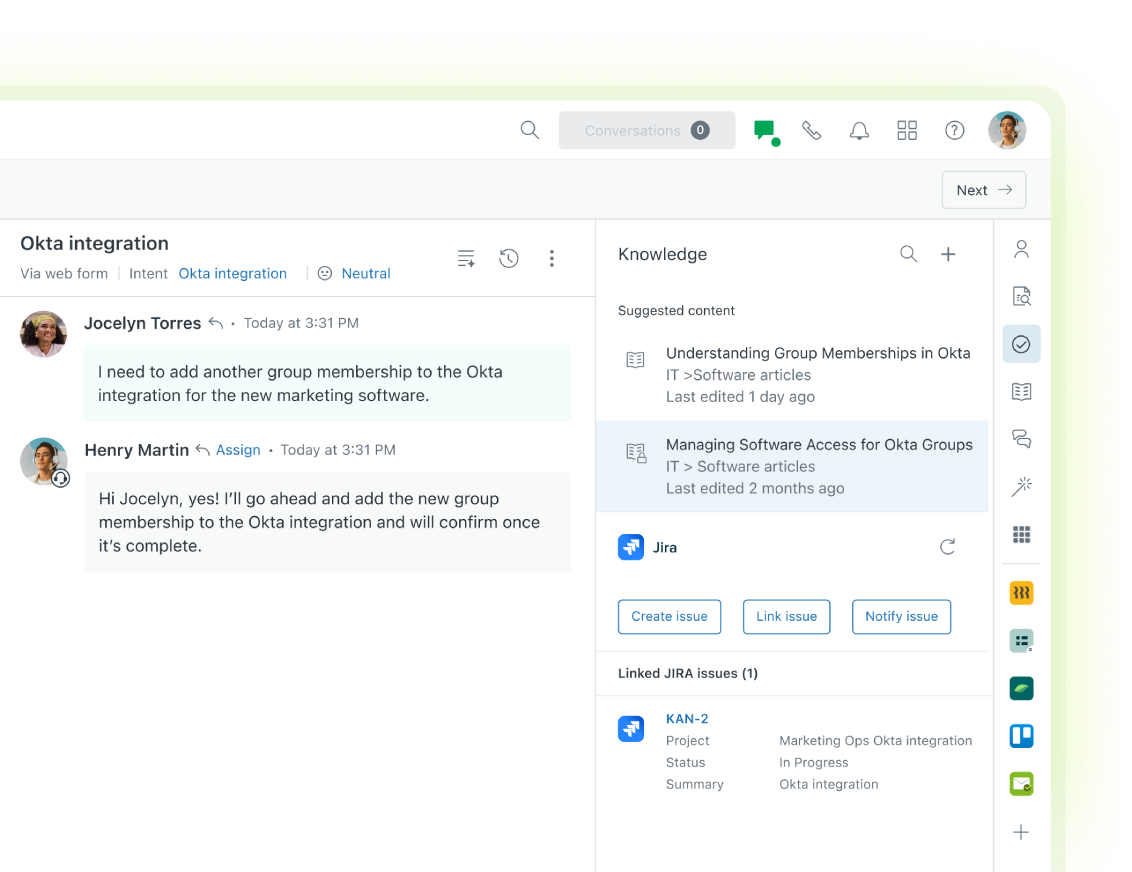The height and width of the screenshot is (872, 1132).
Task: Open the teal list app sidebar icon
Action: [1021, 641]
